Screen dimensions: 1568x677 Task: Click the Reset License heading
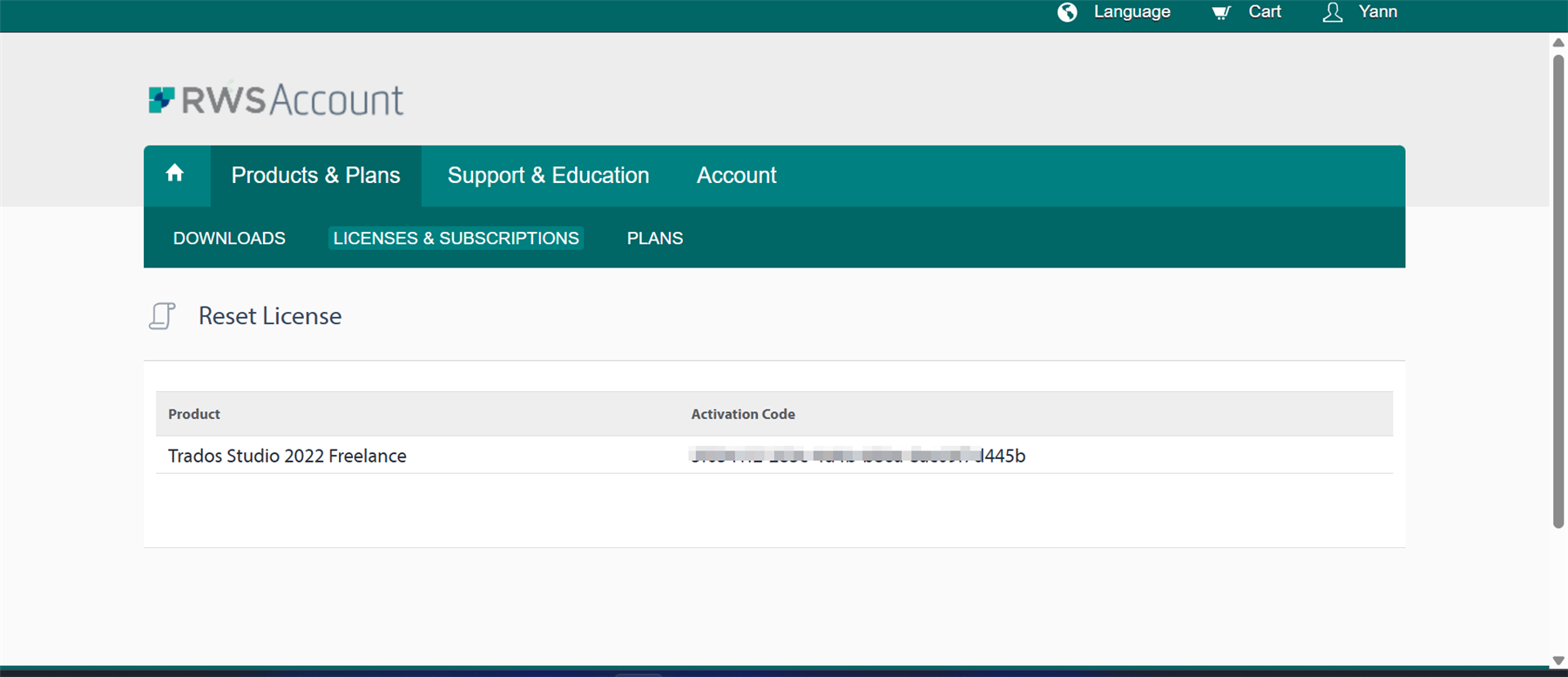tap(270, 315)
